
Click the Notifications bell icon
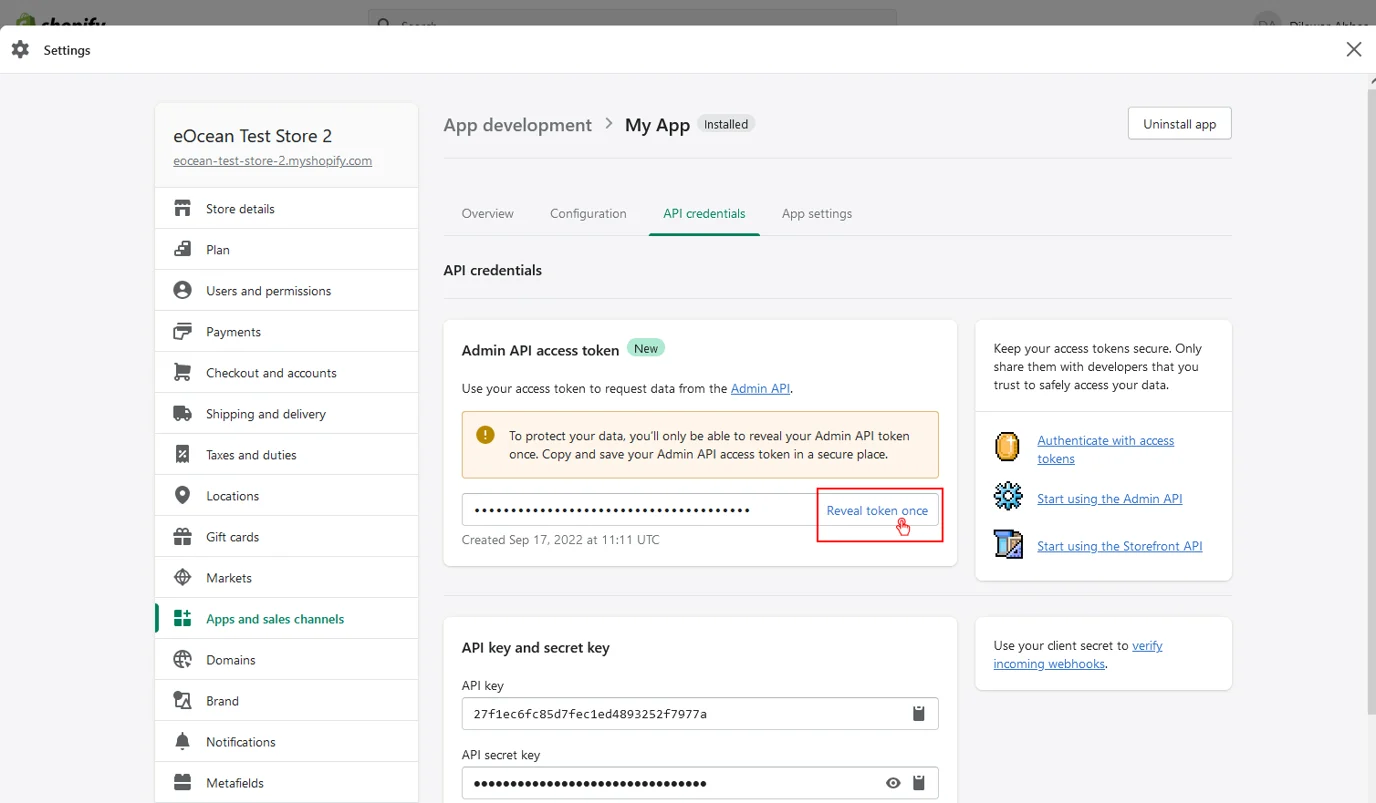182,742
